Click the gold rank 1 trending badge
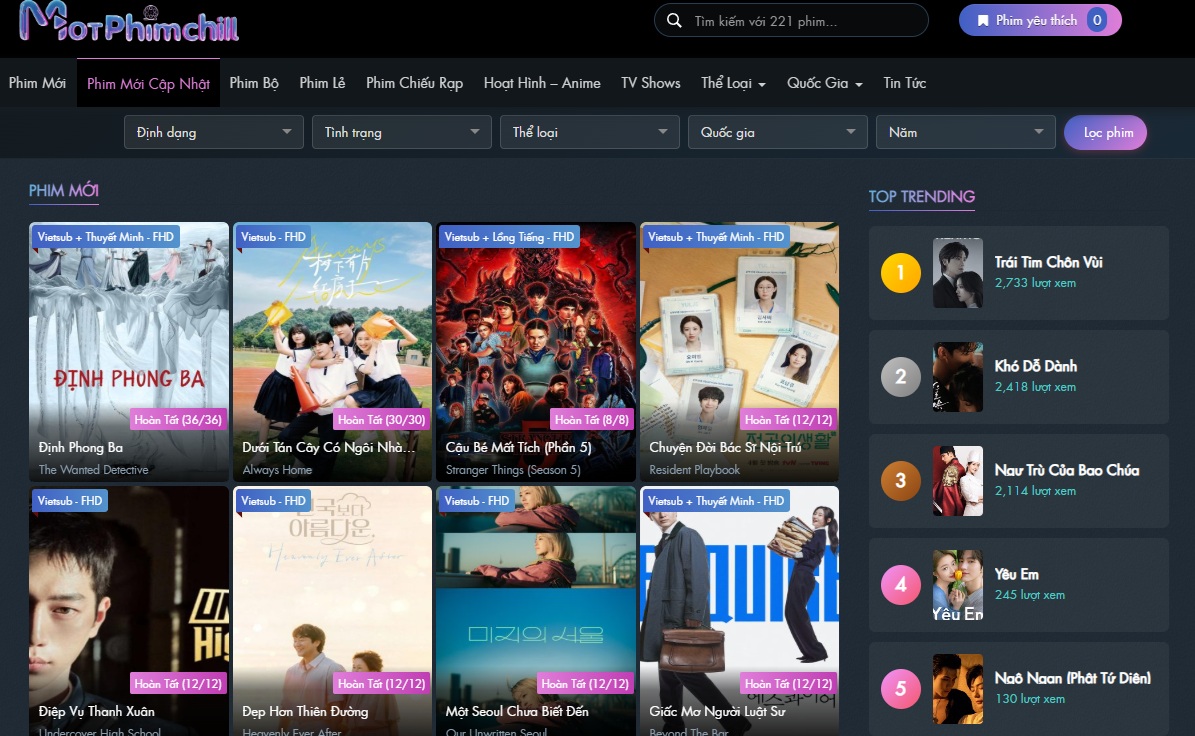This screenshot has height=736, width=1195. click(900, 273)
